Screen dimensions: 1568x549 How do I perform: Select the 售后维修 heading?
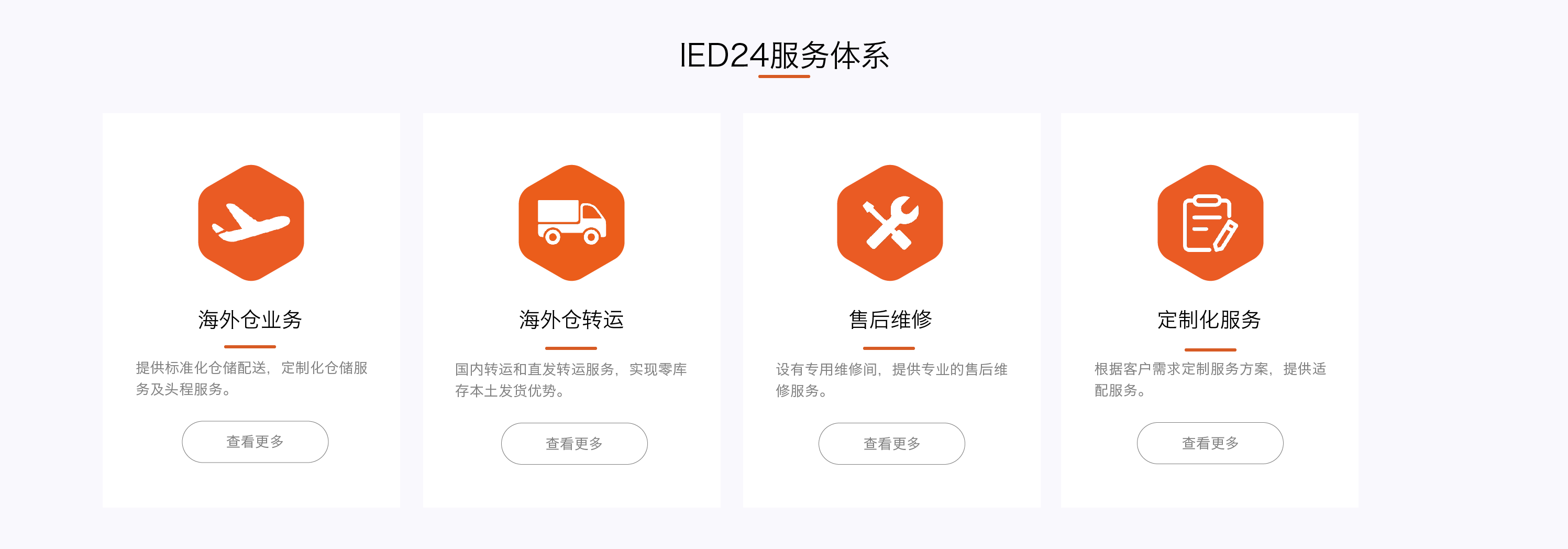click(x=890, y=320)
